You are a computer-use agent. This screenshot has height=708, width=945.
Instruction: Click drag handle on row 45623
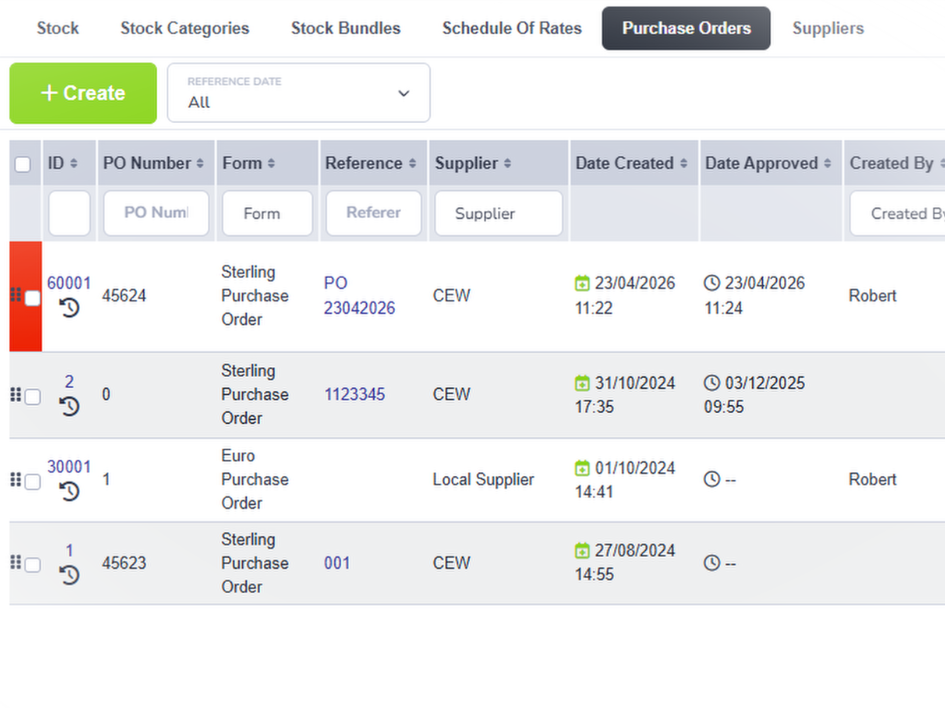[16, 562]
